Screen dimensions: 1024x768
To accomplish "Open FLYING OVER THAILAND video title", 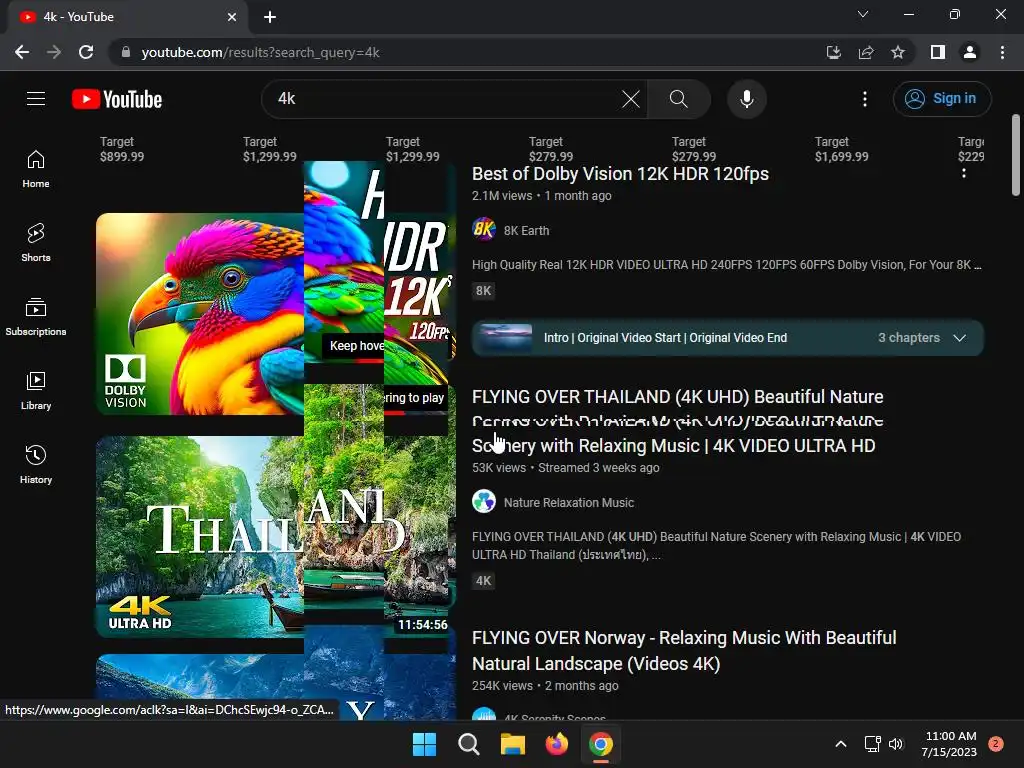I will click(677, 421).
